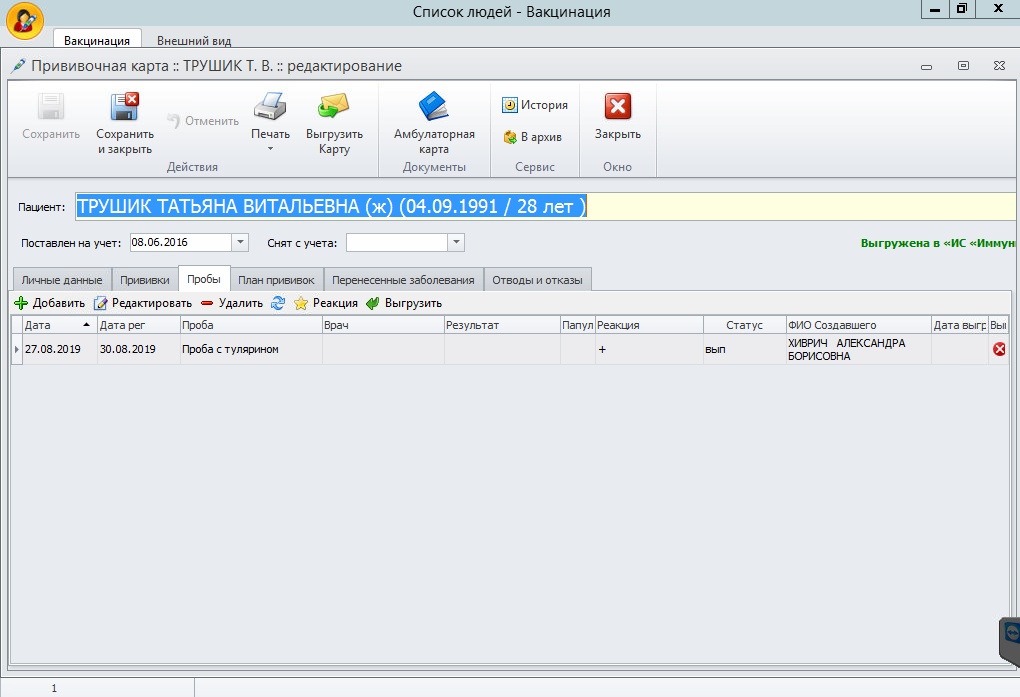Click Редактировать in the grid toolbar

[142, 303]
